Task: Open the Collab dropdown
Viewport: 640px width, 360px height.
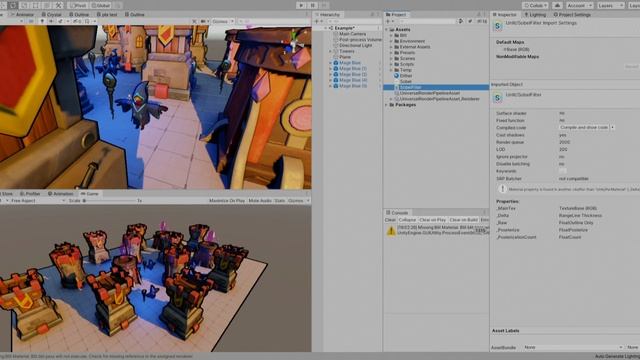Action: click(x=535, y=5)
